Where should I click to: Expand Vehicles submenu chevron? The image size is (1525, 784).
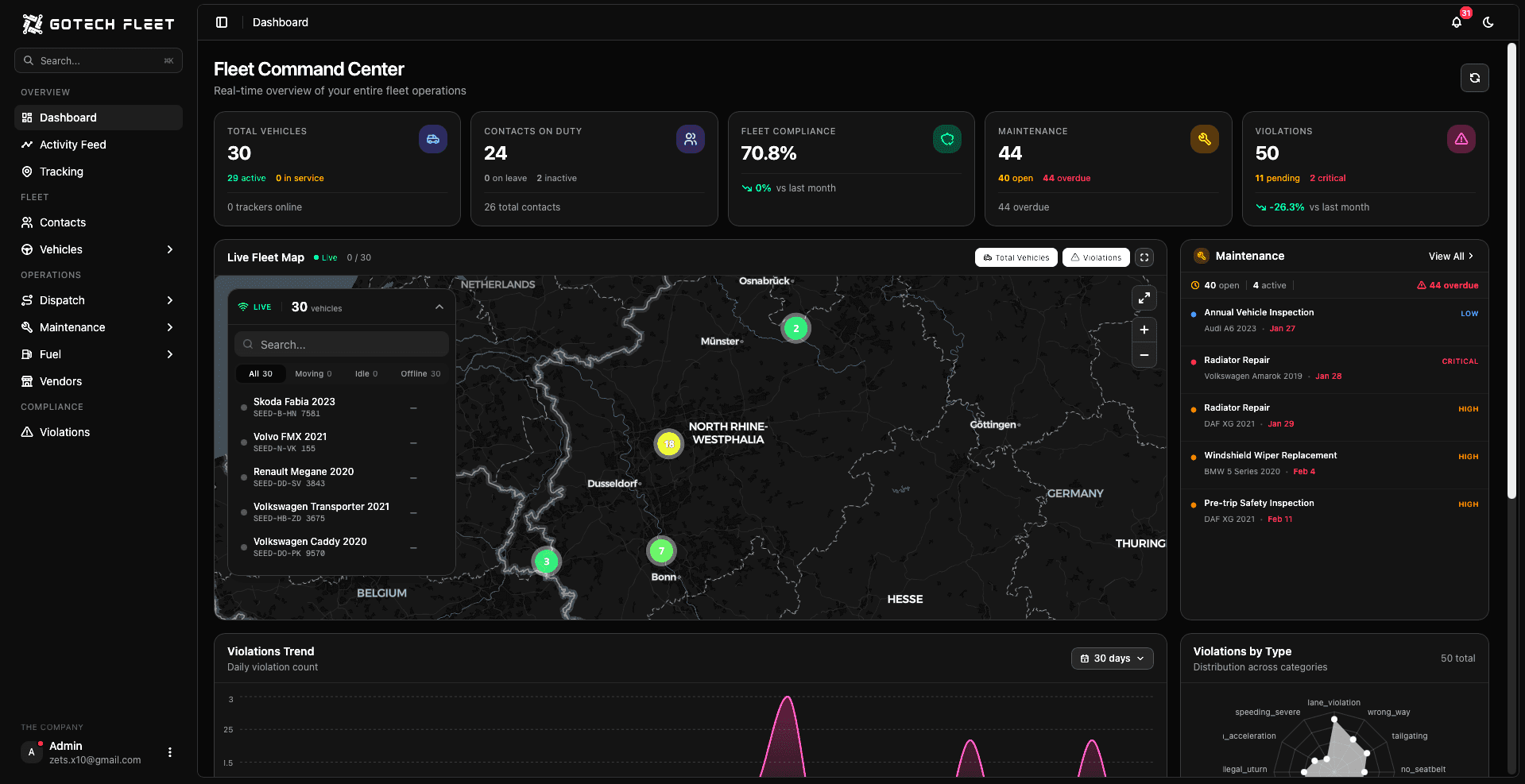169,249
